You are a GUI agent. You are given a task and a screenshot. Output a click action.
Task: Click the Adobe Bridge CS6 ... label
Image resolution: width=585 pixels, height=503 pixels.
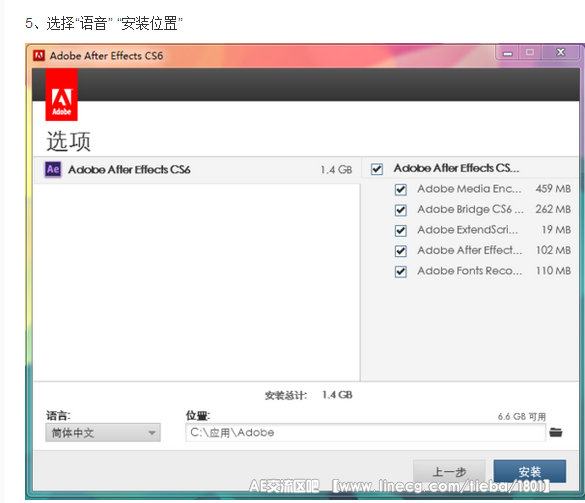pos(470,209)
